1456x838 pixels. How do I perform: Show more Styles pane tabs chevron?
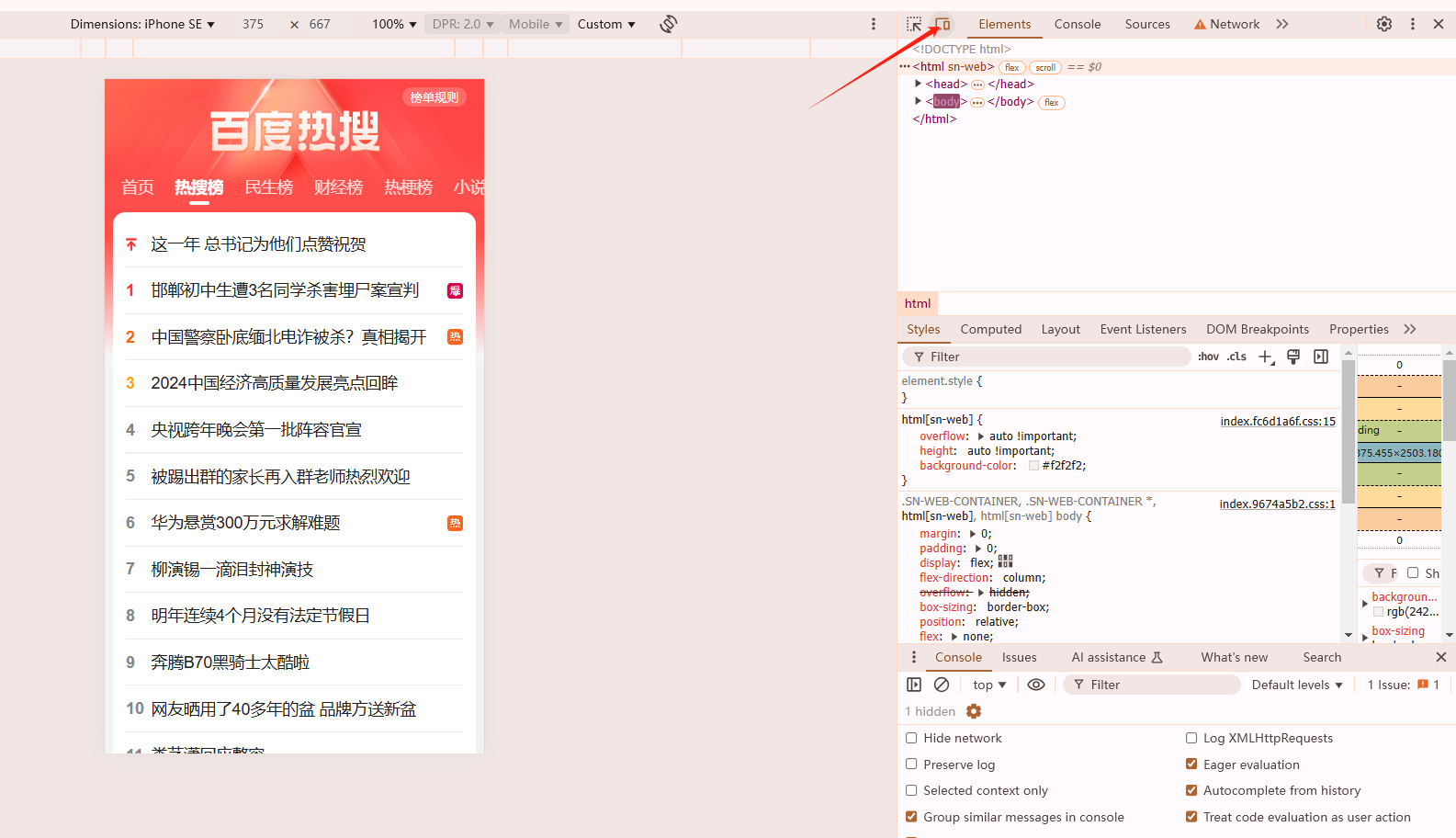(1410, 329)
